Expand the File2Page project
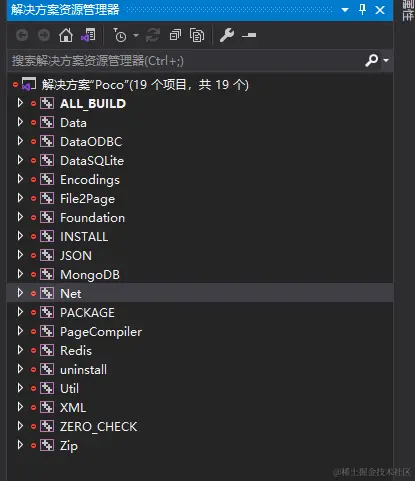 20,198
